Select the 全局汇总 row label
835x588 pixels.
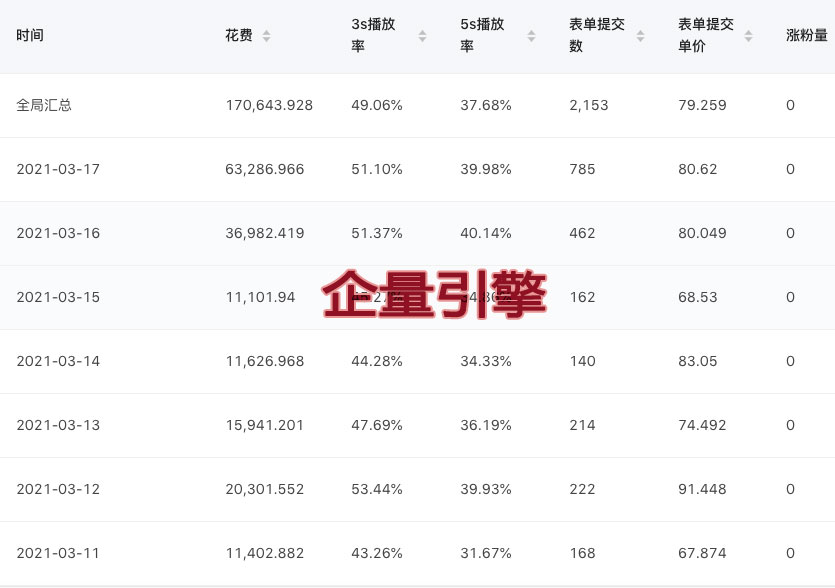point(44,105)
